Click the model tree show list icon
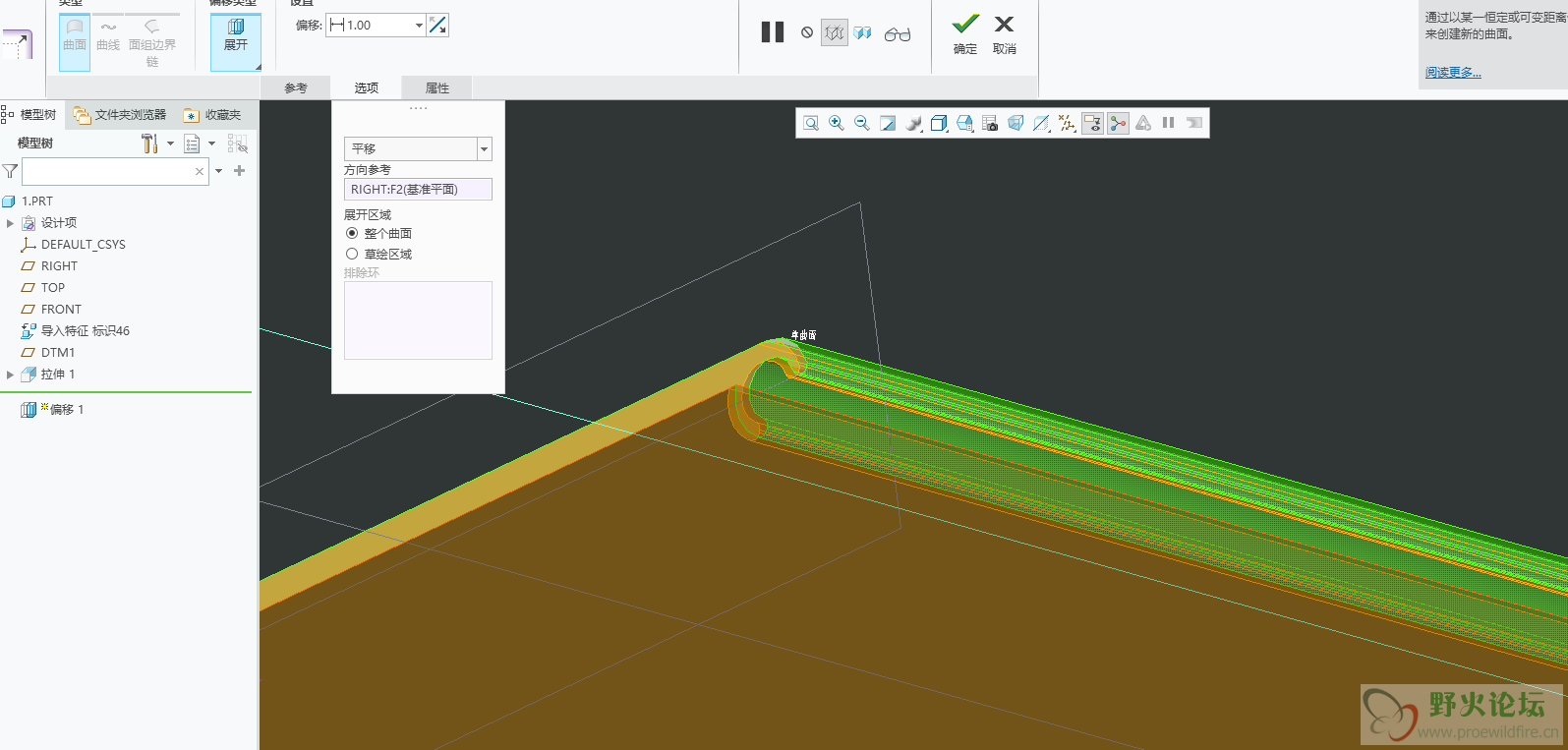This screenshot has width=1568, height=750. pyautogui.click(x=192, y=144)
